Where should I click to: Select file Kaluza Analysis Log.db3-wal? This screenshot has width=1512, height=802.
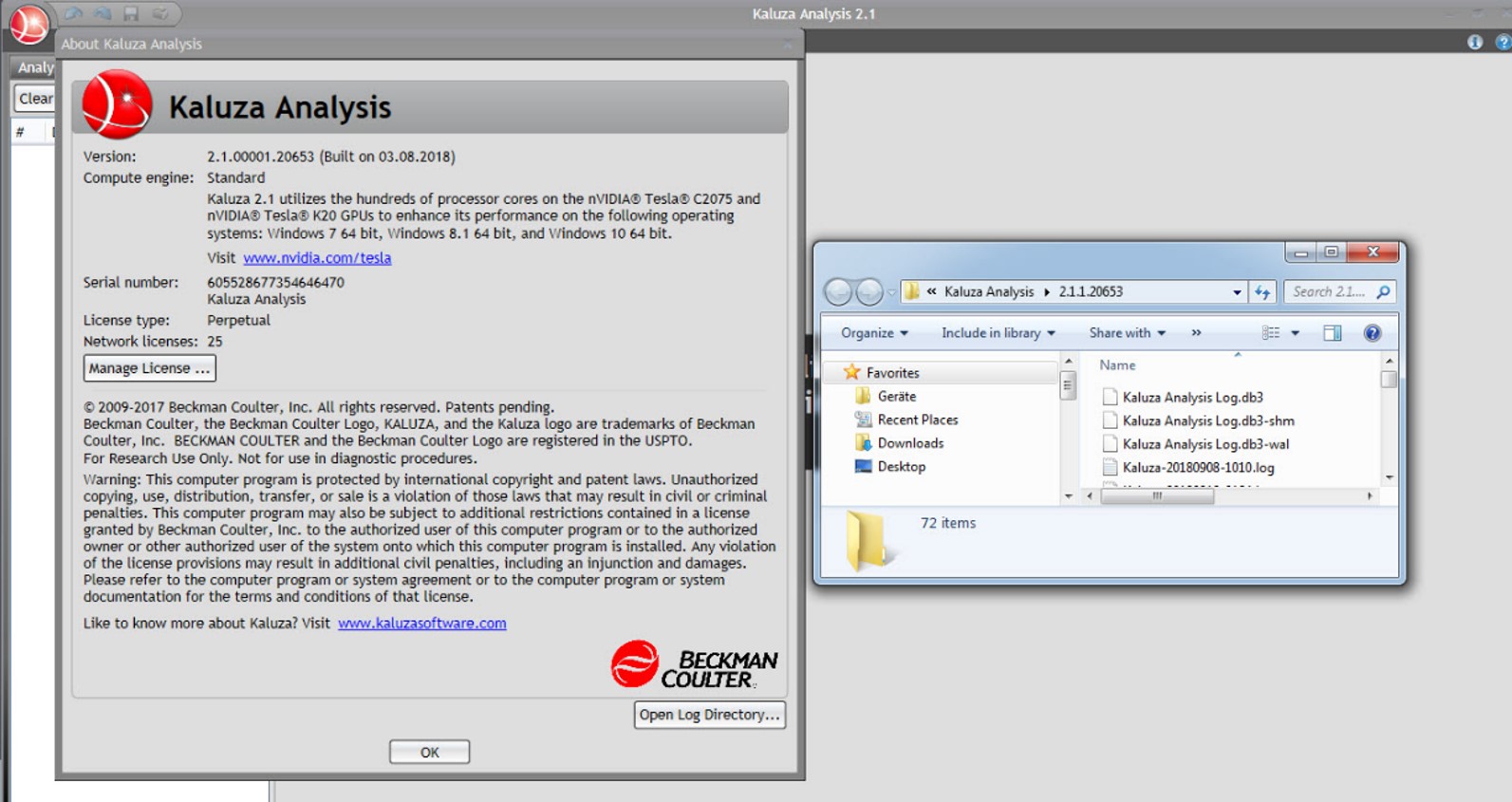coord(1205,444)
